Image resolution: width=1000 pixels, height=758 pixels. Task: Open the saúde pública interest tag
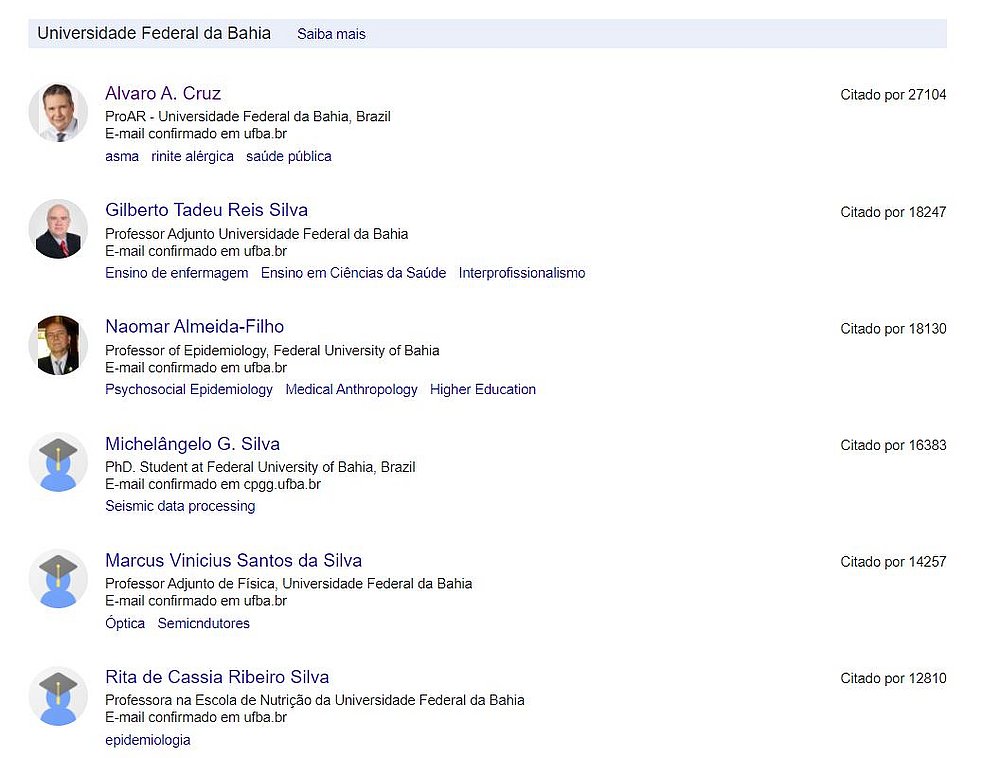289,156
